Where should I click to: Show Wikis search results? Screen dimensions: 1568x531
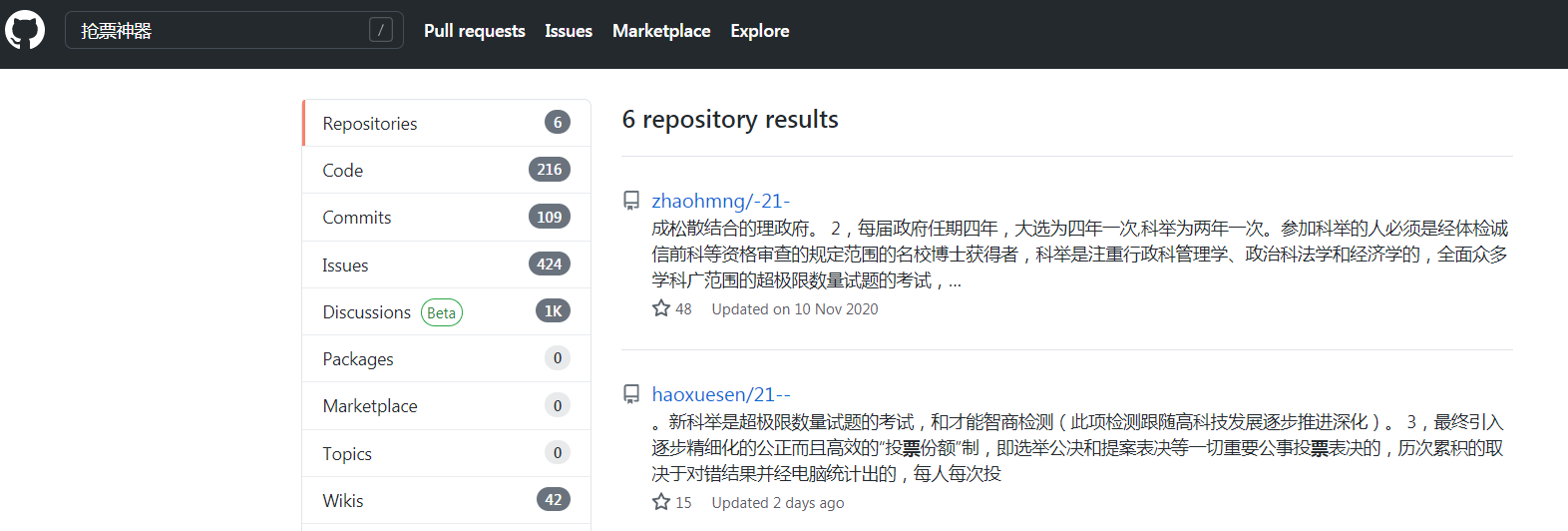pos(447,500)
